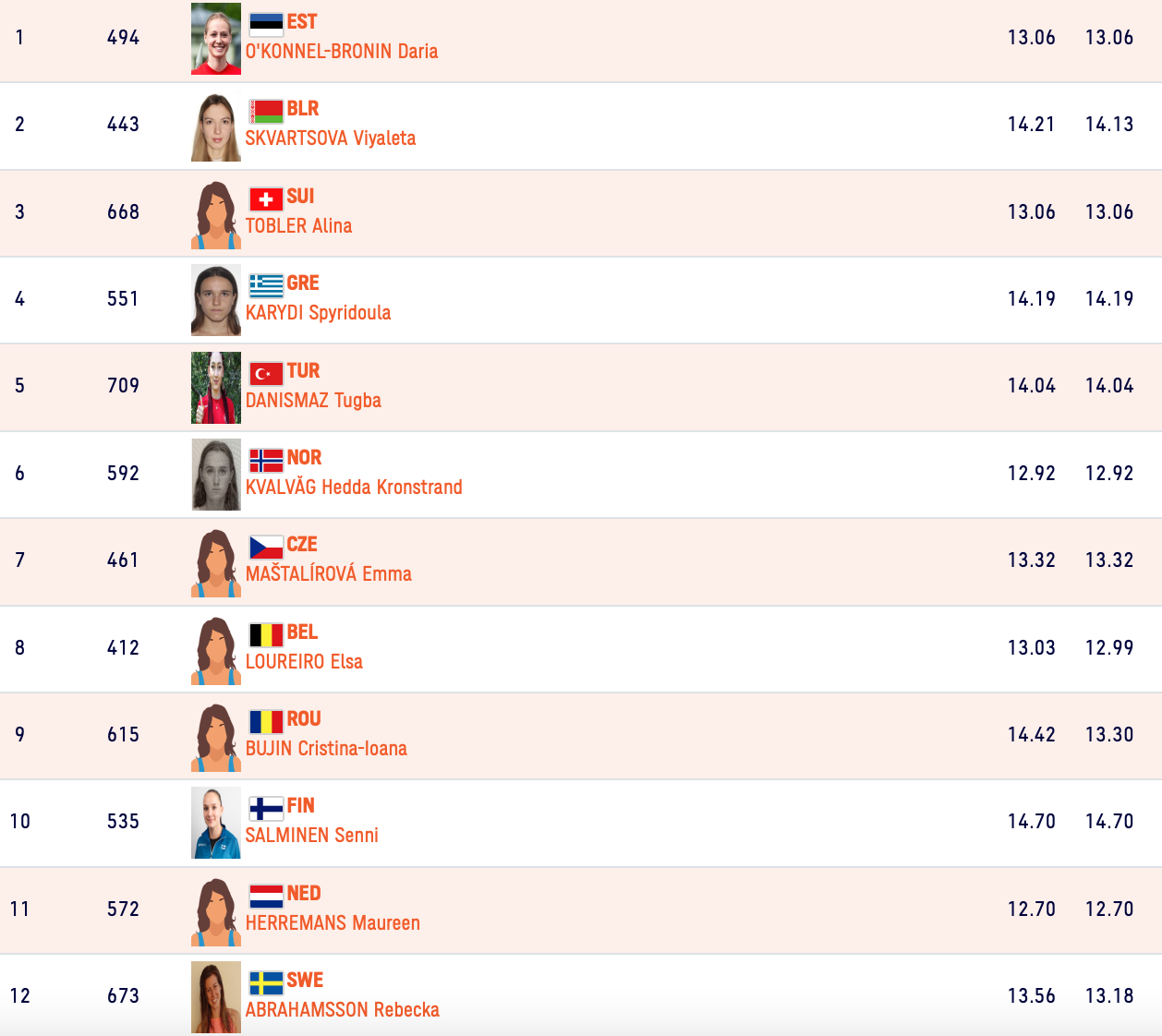The width and height of the screenshot is (1162, 1036).
Task: Click the BEL country code label
Action: tap(302, 632)
